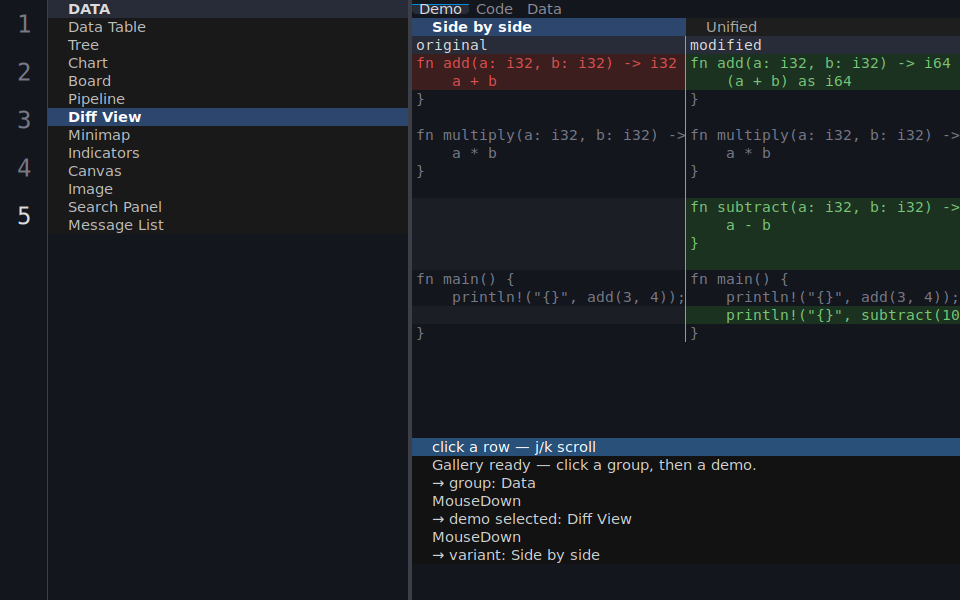Select group number 1 in the left rail
Screen dimensions: 960x600
(x=24, y=24)
